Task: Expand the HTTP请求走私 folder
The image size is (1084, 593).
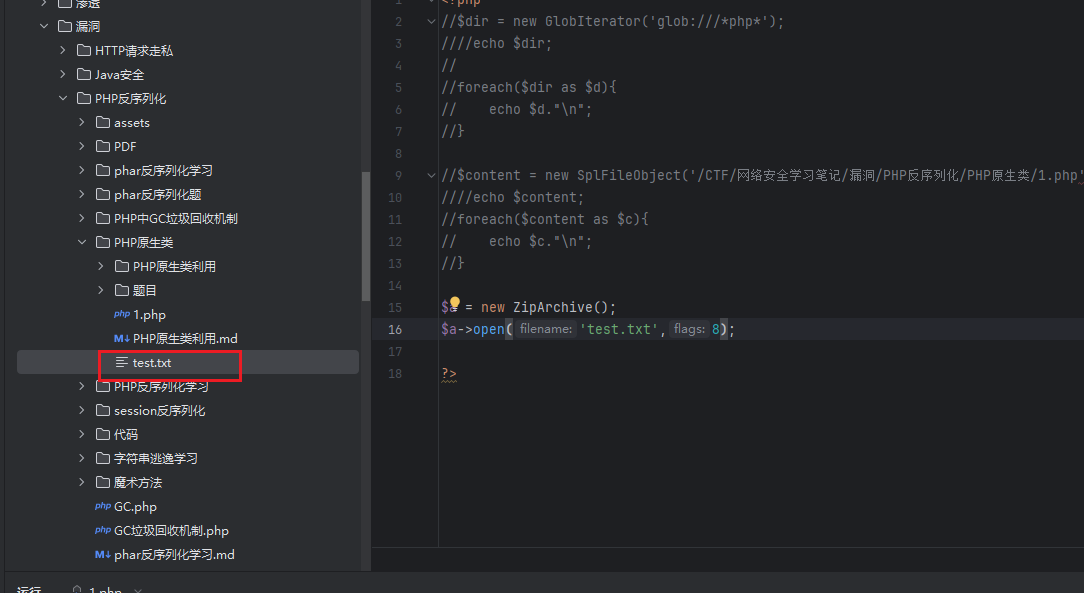Action: (x=63, y=51)
